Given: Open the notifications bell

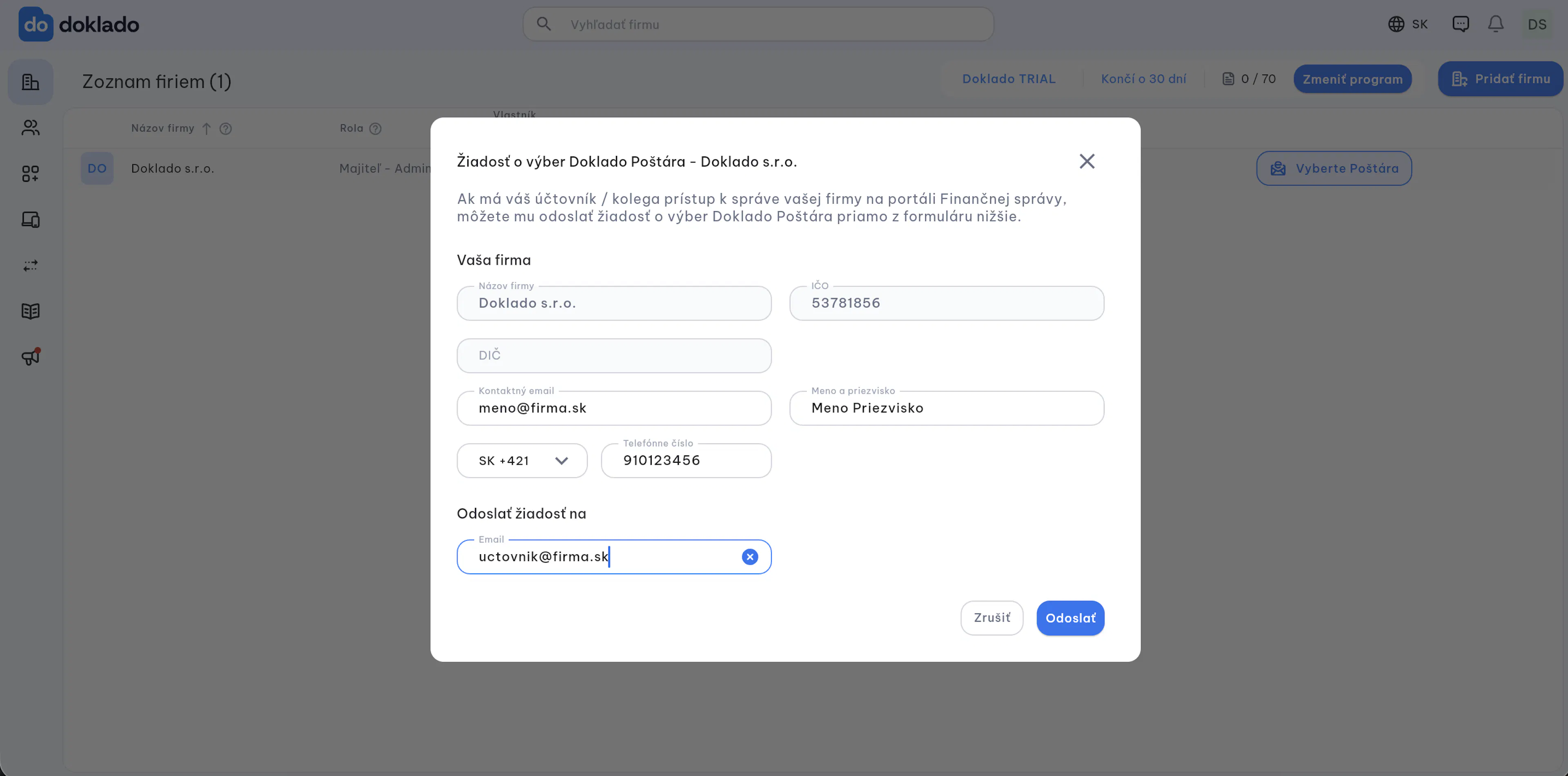Looking at the screenshot, I should (1496, 24).
